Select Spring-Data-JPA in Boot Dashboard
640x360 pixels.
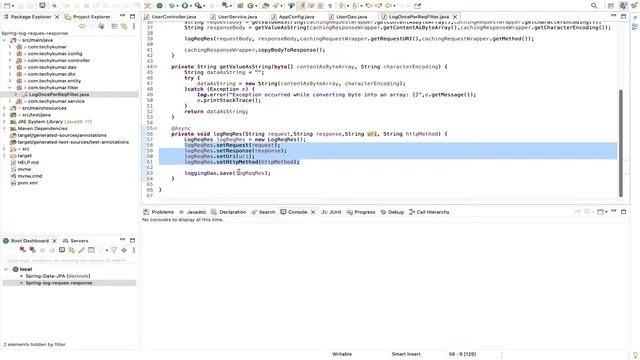pyautogui.click(x=58, y=276)
